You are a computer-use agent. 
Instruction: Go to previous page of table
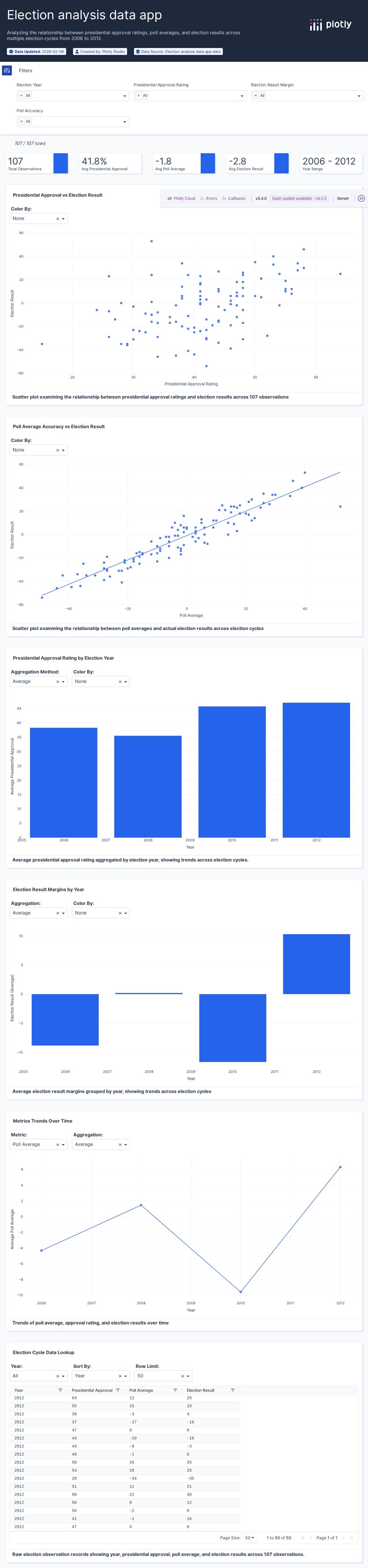tap(311, 1538)
